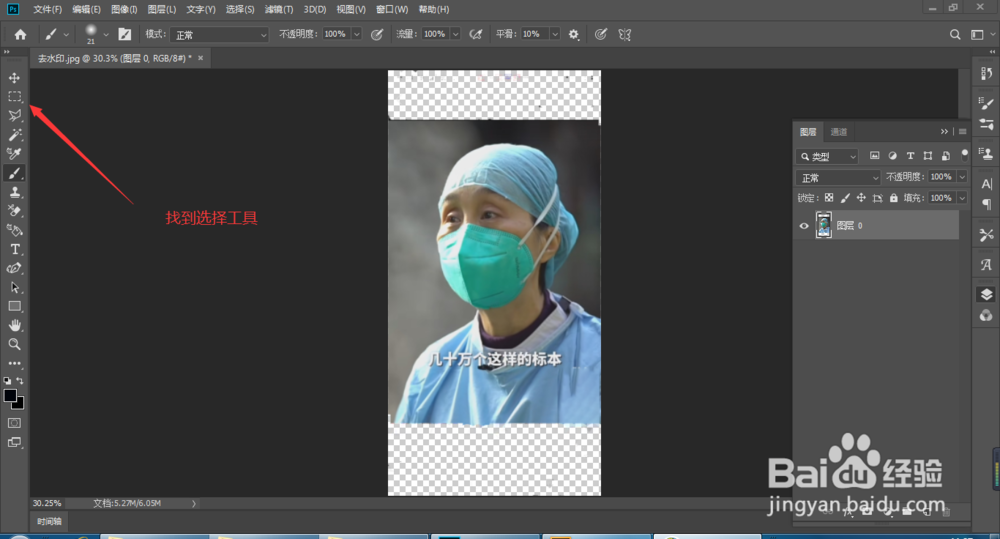Select the Rectangular Marquee tool

coord(14,97)
